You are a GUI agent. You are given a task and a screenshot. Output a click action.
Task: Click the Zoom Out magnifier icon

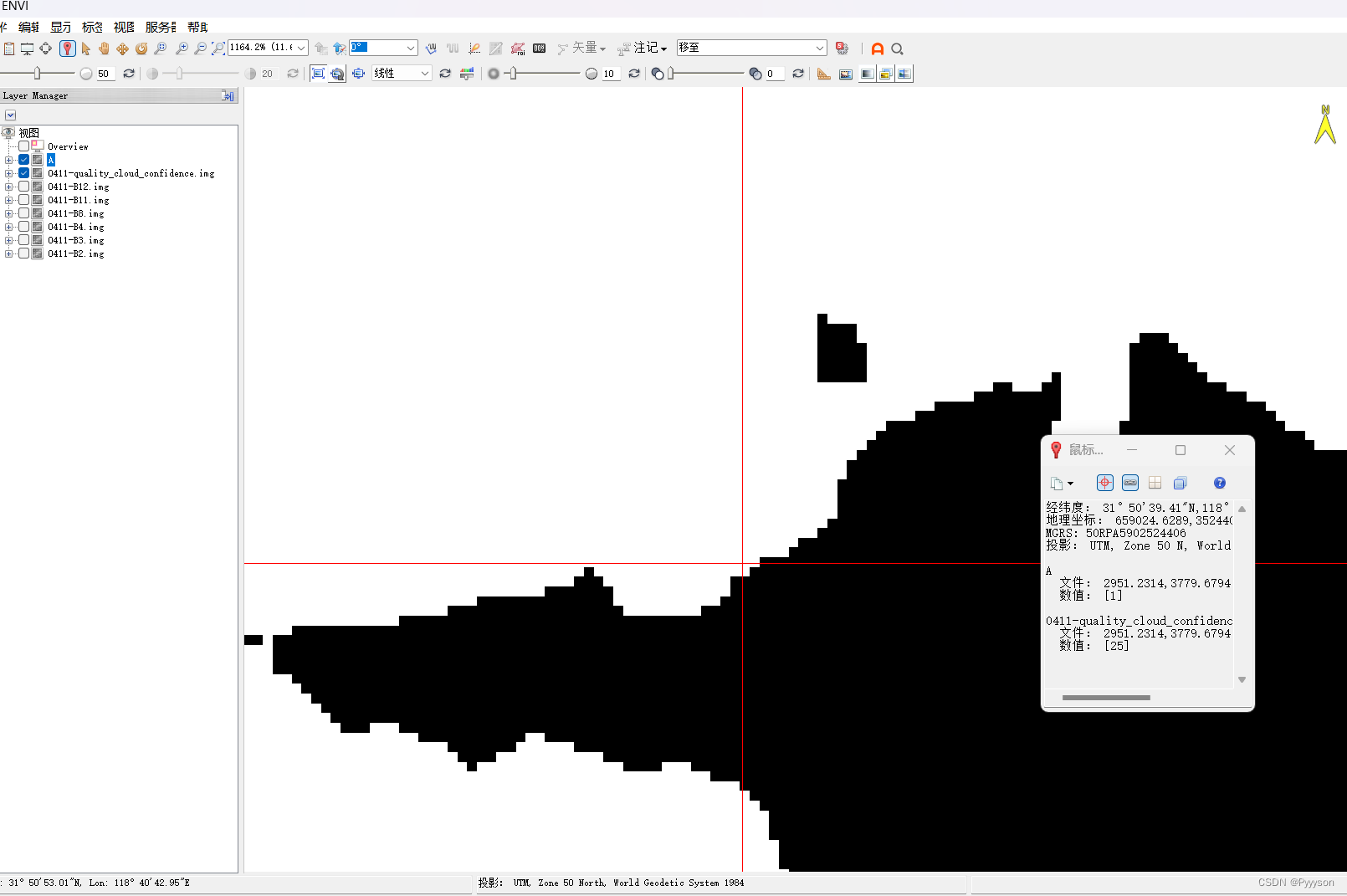(200, 49)
